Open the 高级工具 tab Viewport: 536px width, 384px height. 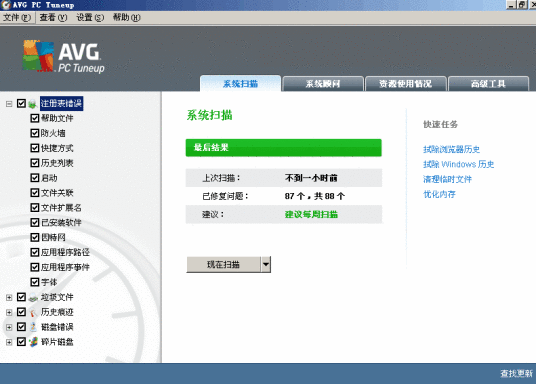click(488, 84)
